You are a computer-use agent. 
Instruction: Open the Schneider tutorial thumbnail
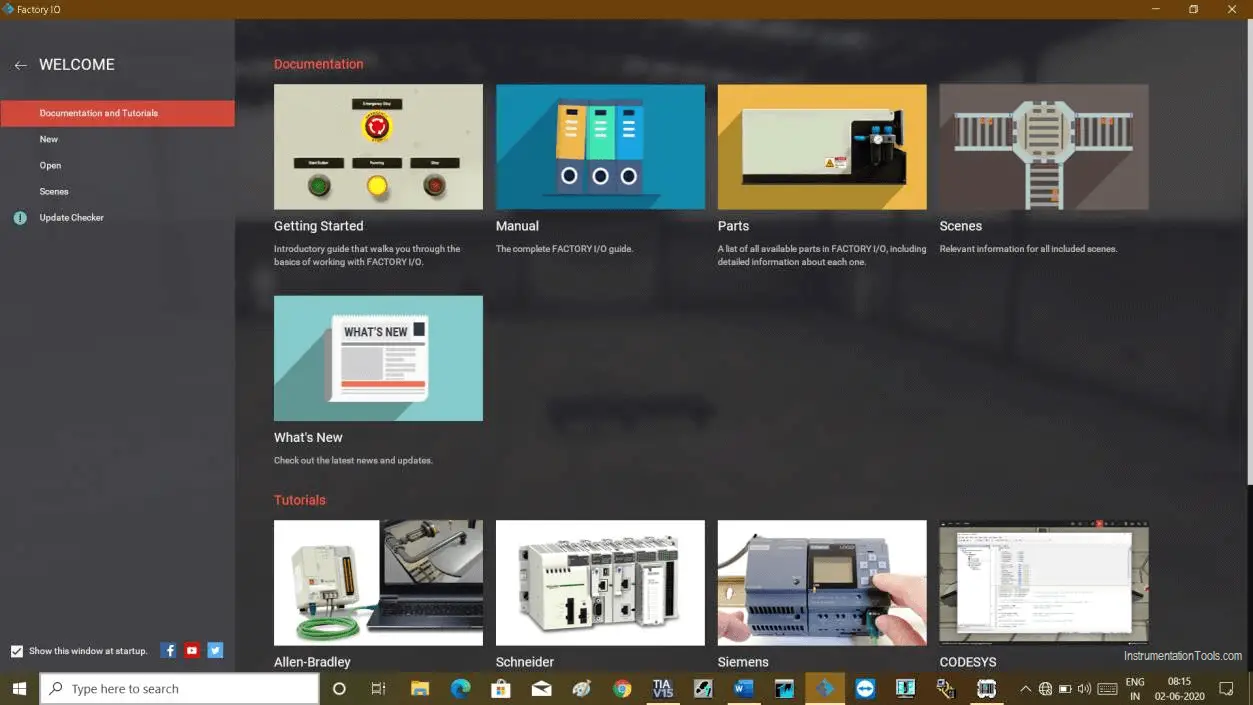600,583
